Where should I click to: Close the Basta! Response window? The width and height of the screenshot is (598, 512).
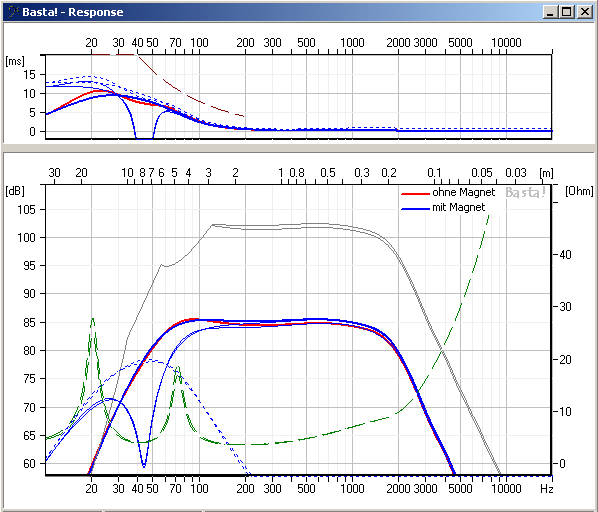585,12
